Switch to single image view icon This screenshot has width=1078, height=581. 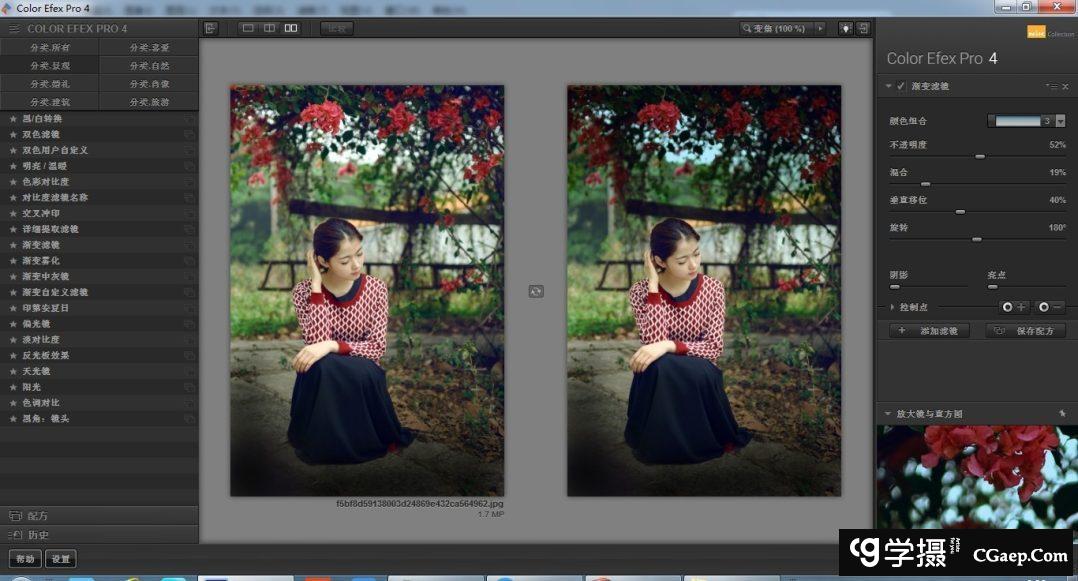click(248, 28)
